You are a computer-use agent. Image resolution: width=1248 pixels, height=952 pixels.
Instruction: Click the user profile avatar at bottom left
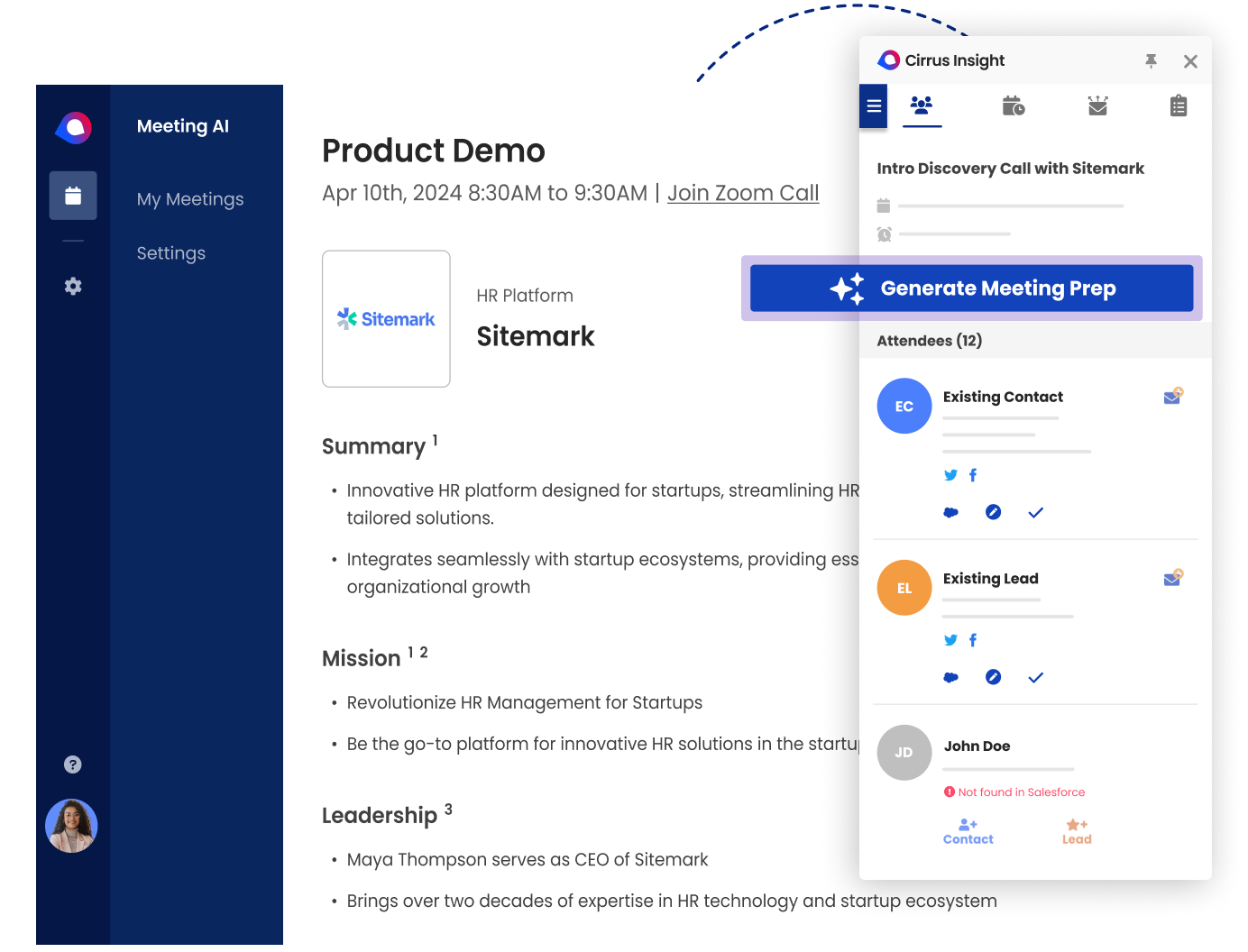(x=72, y=825)
